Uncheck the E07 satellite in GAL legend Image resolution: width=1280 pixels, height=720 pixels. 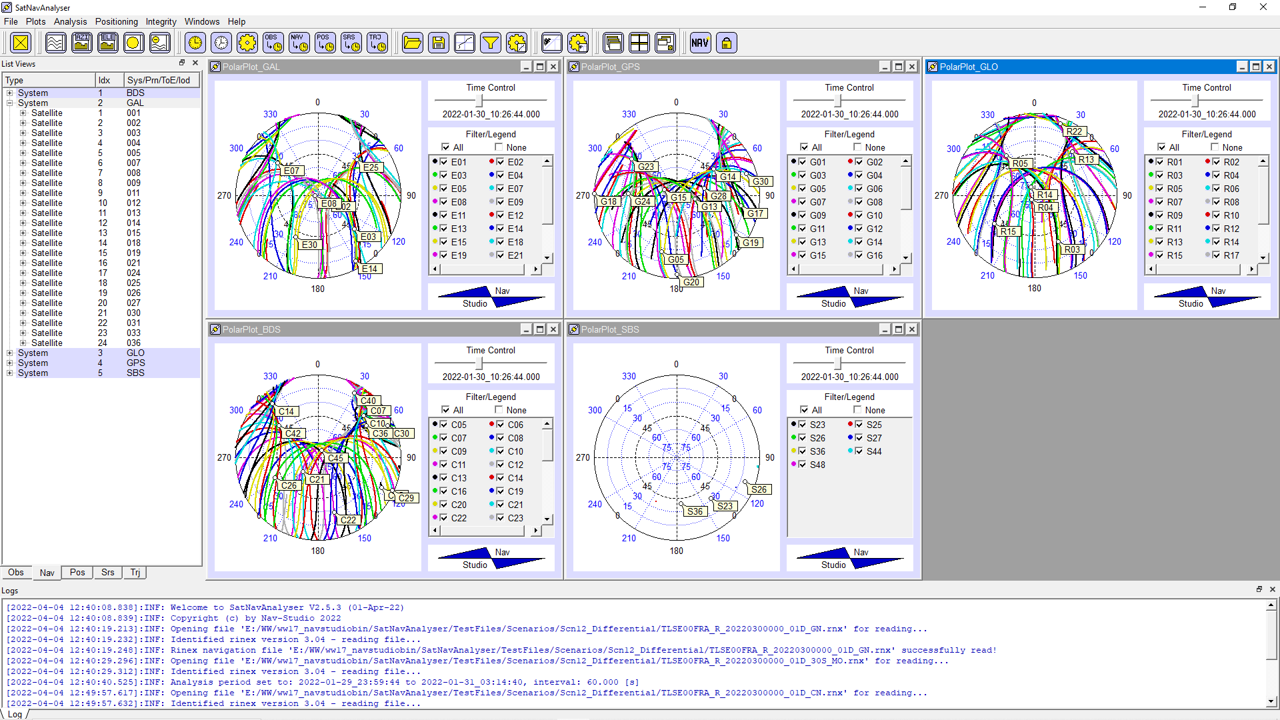501,189
